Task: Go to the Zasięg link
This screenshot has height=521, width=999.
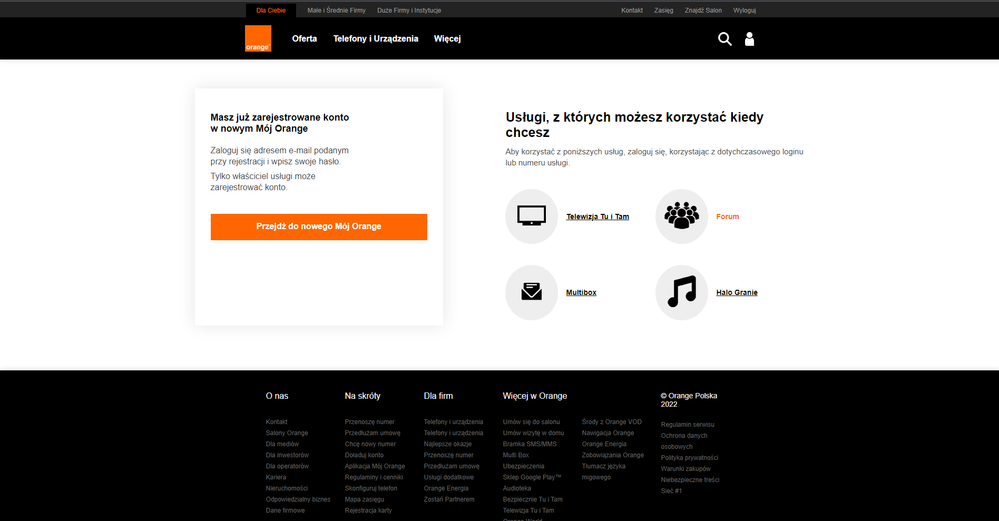Action: [x=663, y=9]
